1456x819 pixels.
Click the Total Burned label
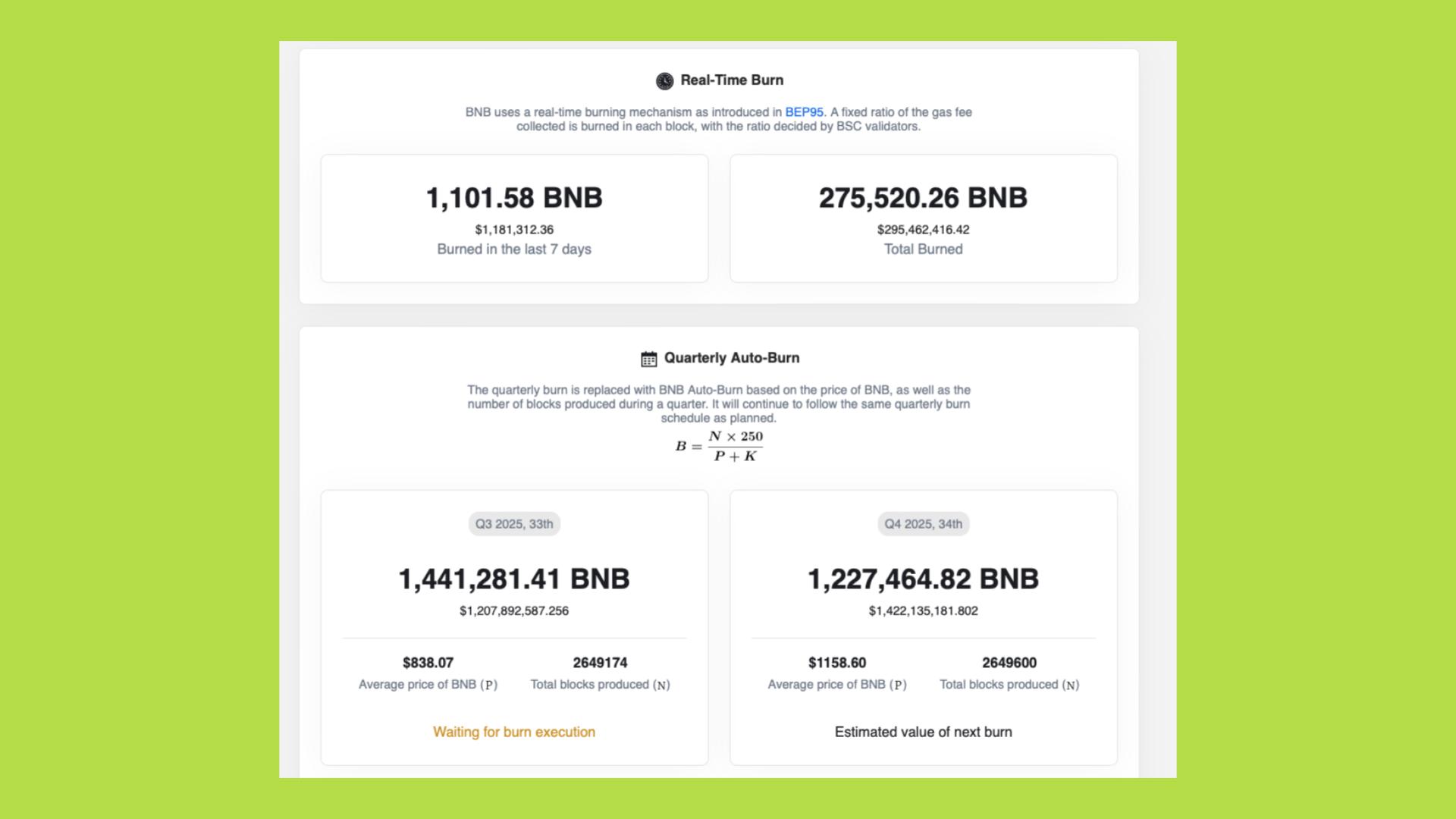pyautogui.click(x=923, y=249)
